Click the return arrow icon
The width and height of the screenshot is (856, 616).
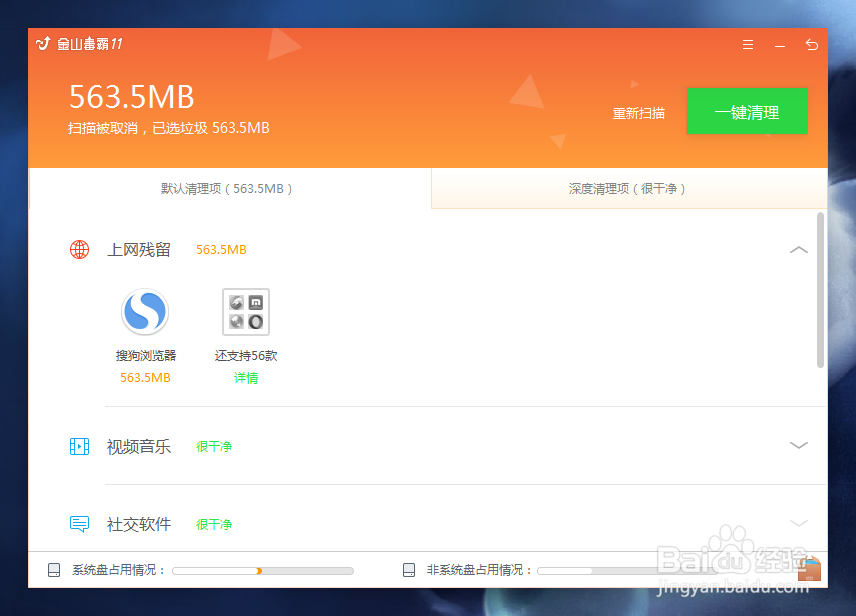tap(811, 45)
